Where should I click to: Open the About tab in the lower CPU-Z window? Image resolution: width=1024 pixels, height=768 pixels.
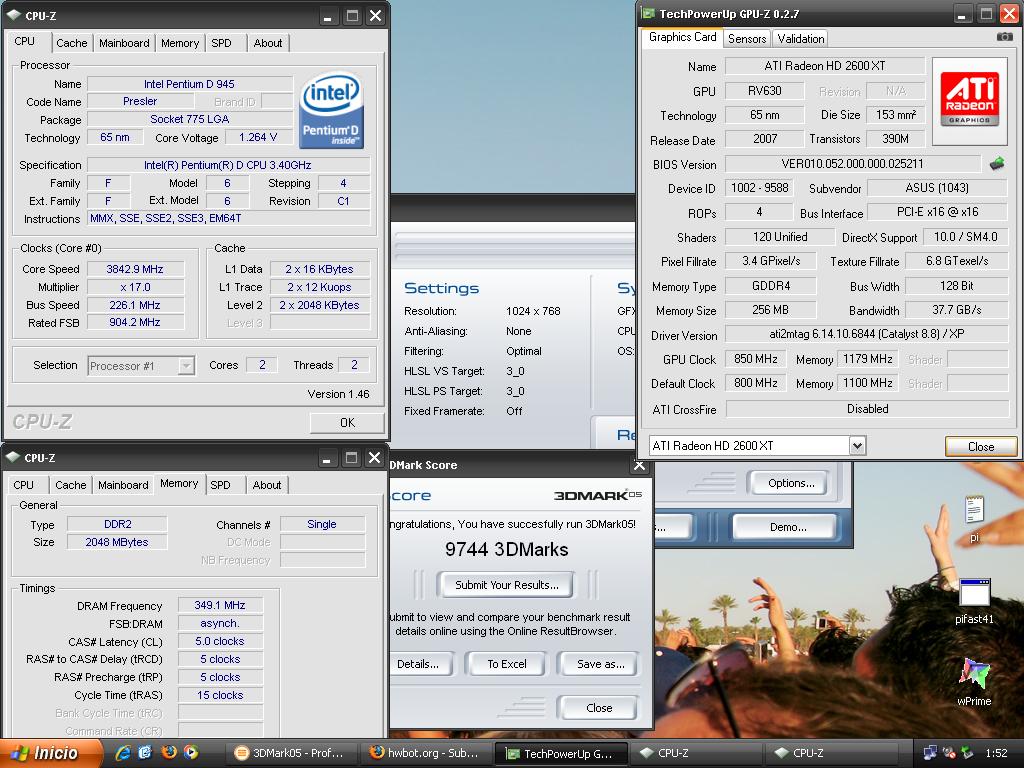tap(266, 485)
